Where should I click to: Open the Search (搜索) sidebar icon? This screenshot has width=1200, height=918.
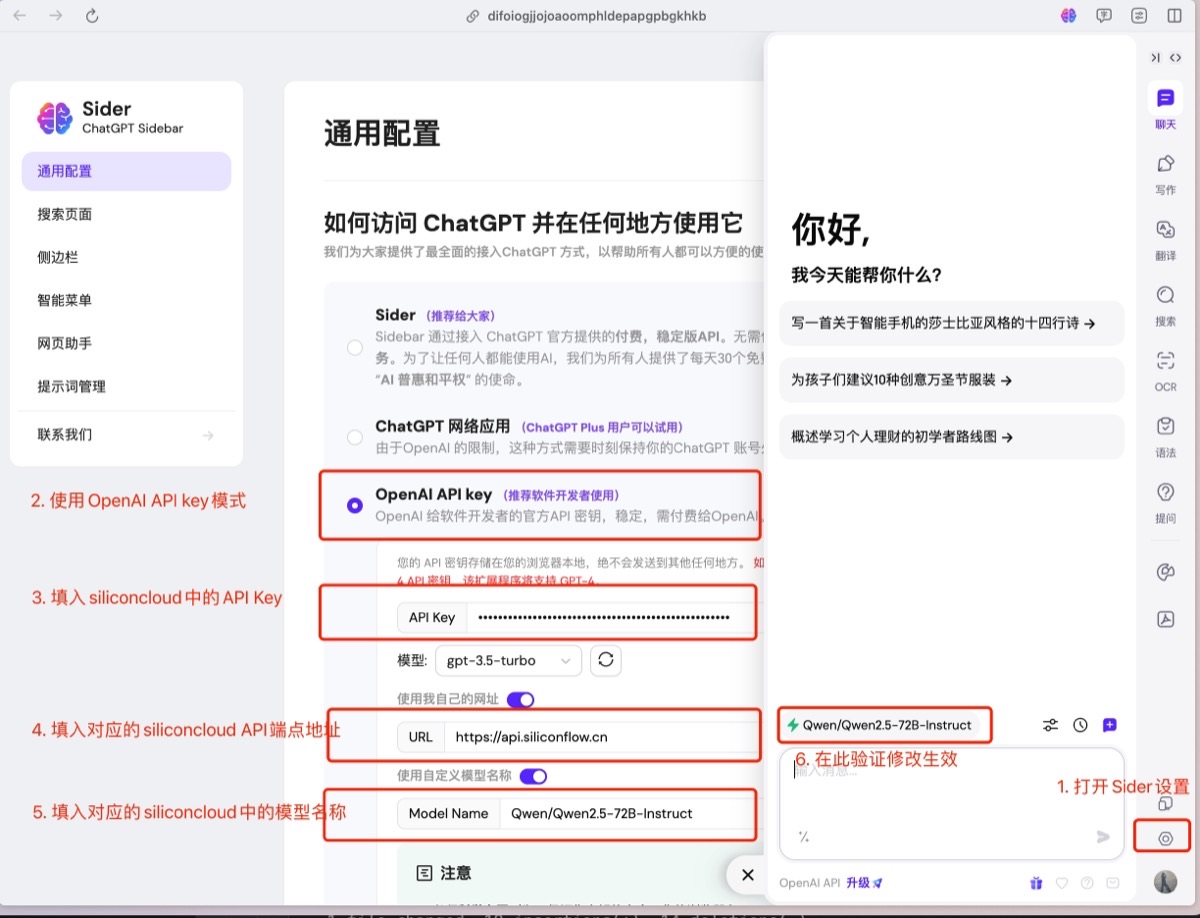tap(1165, 296)
